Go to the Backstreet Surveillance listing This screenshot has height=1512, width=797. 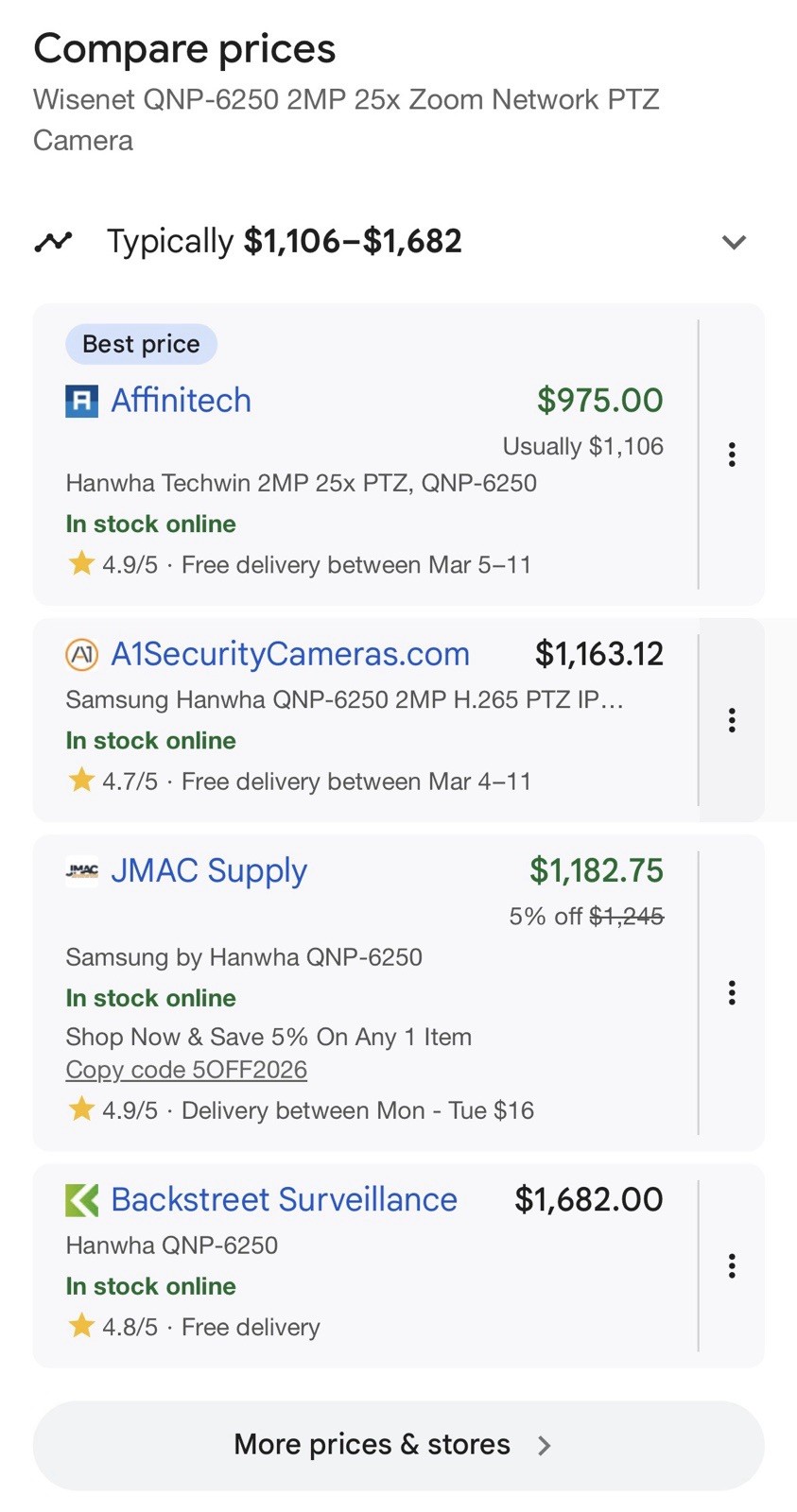click(284, 1200)
